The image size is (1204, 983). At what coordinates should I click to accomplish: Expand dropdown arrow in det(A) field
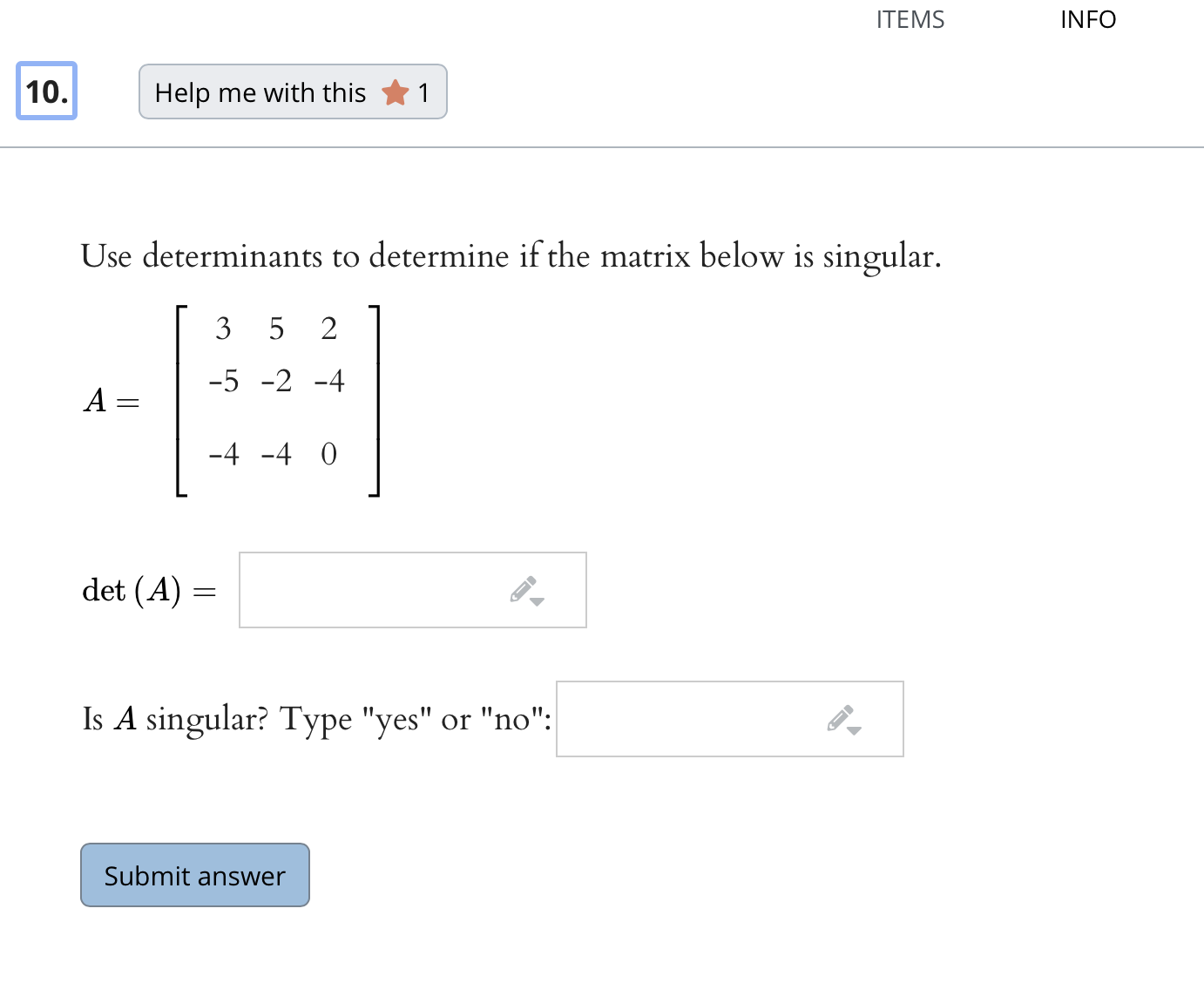[x=538, y=601]
